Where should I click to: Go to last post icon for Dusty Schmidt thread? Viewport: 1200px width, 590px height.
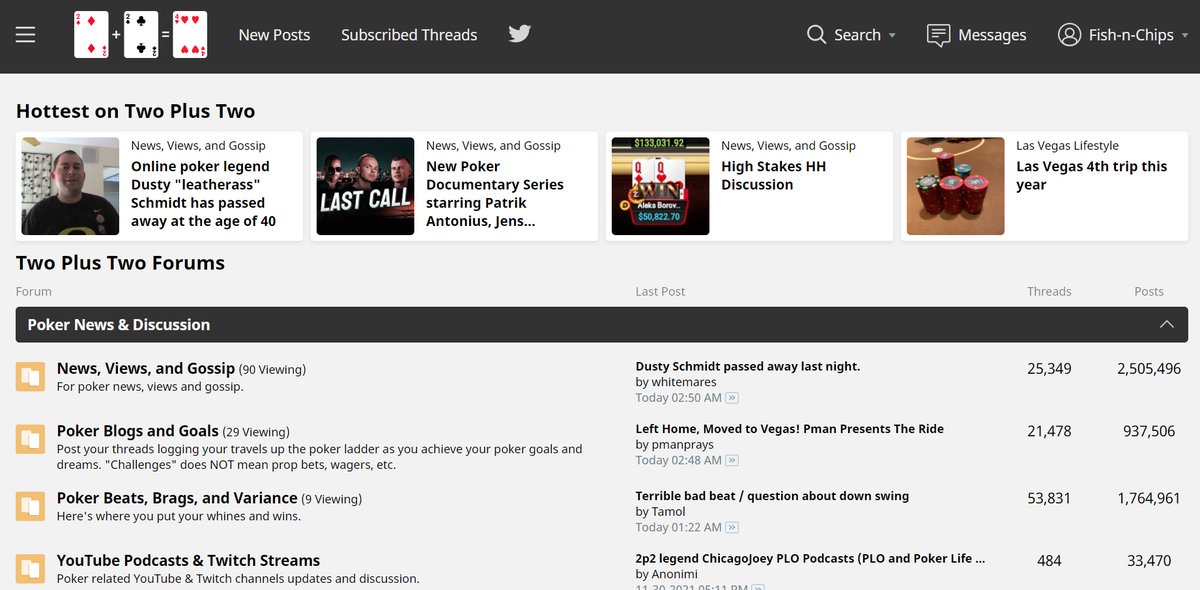(x=732, y=398)
